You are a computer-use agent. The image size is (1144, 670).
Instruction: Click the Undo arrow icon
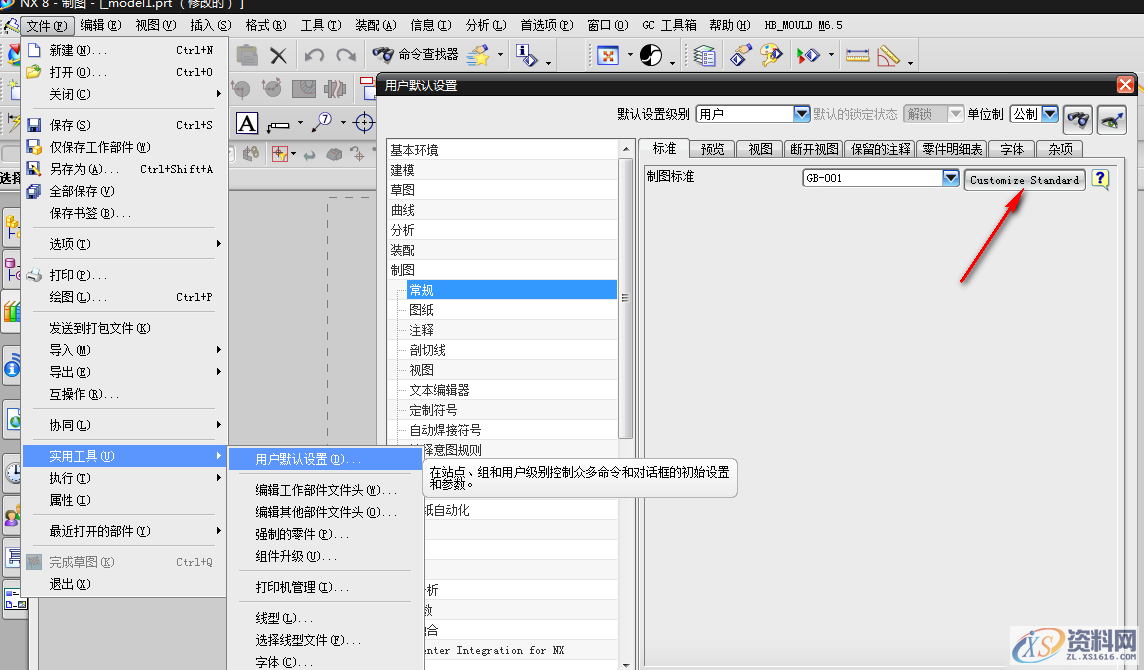click(x=314, y=55)
